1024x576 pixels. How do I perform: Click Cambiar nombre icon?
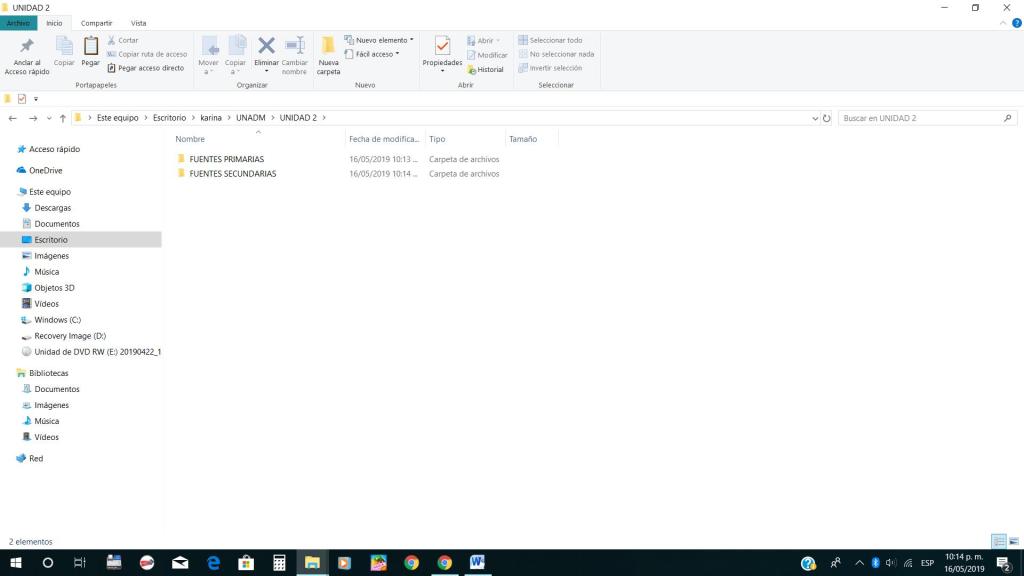(x=295, y=56)
